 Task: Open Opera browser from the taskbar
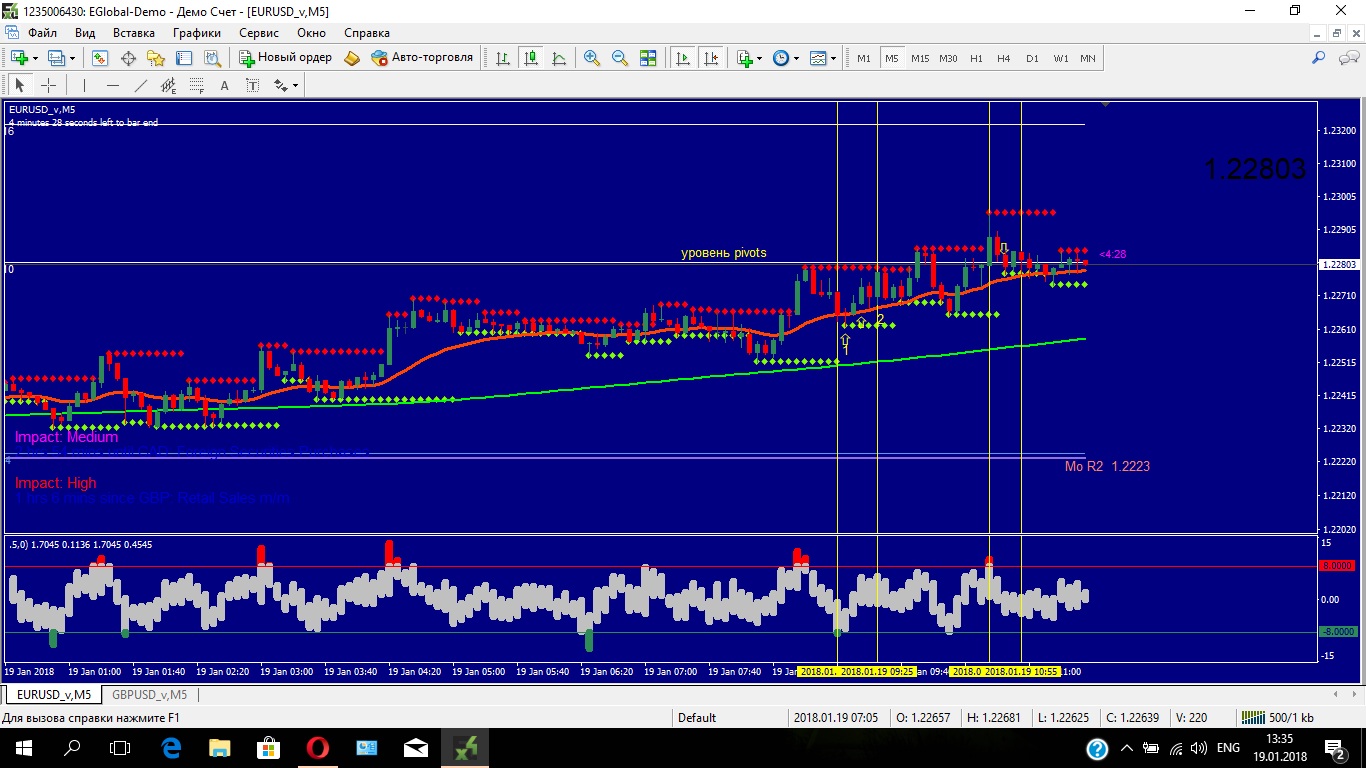[317, 747]
